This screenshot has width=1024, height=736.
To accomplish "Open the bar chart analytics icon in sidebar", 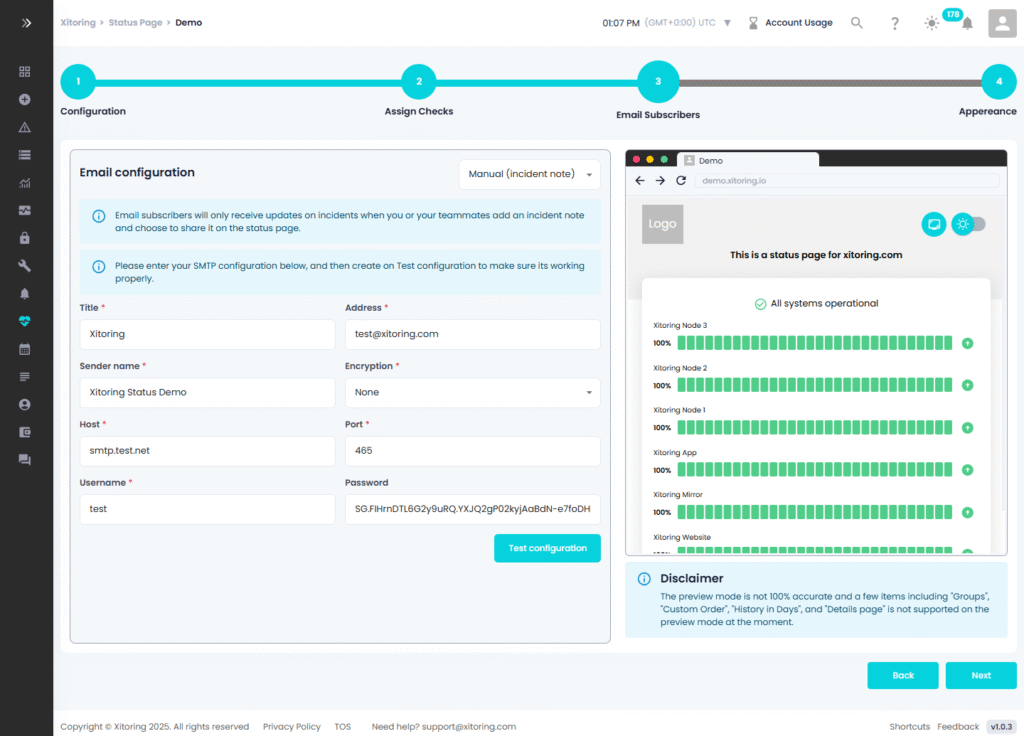I will coord(25,183).
